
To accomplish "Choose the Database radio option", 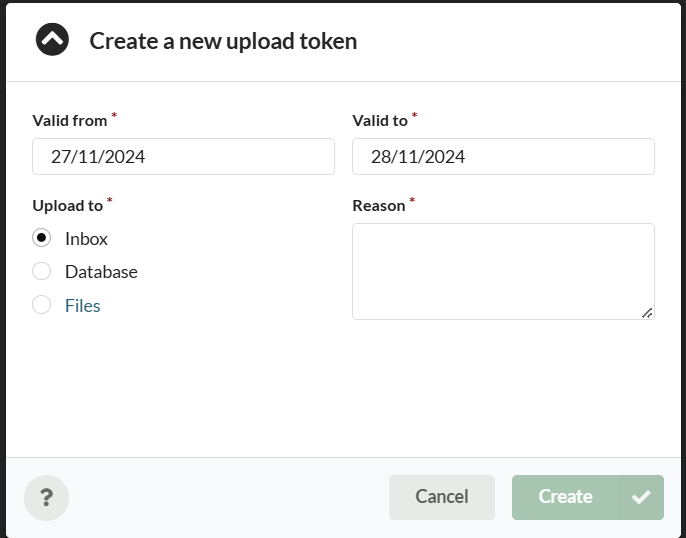I will click(42, 272).
